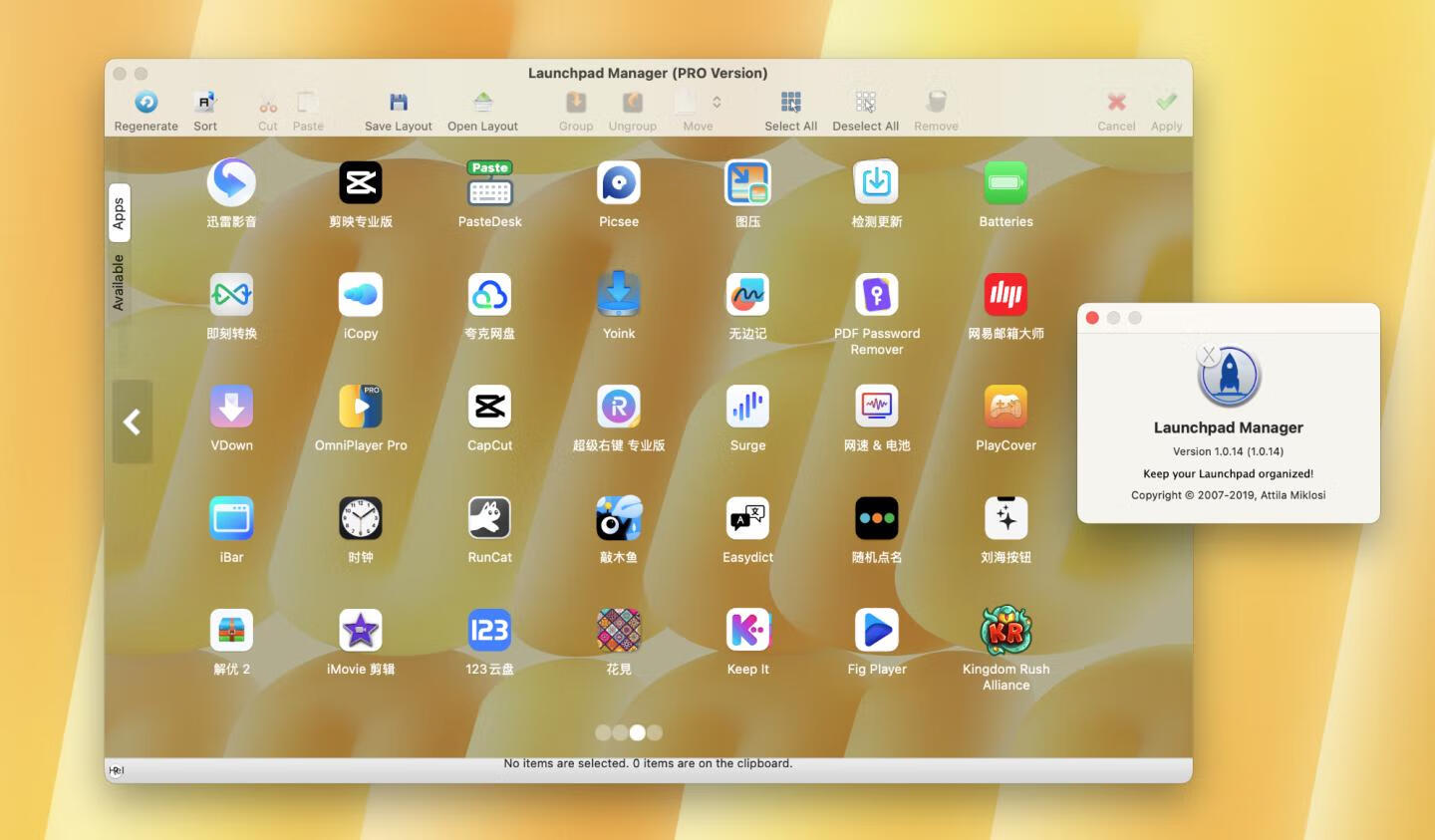Viewport: 1435px width, 840px height.
Task: Select the CapCut app icon
Action: pos(490,407)
